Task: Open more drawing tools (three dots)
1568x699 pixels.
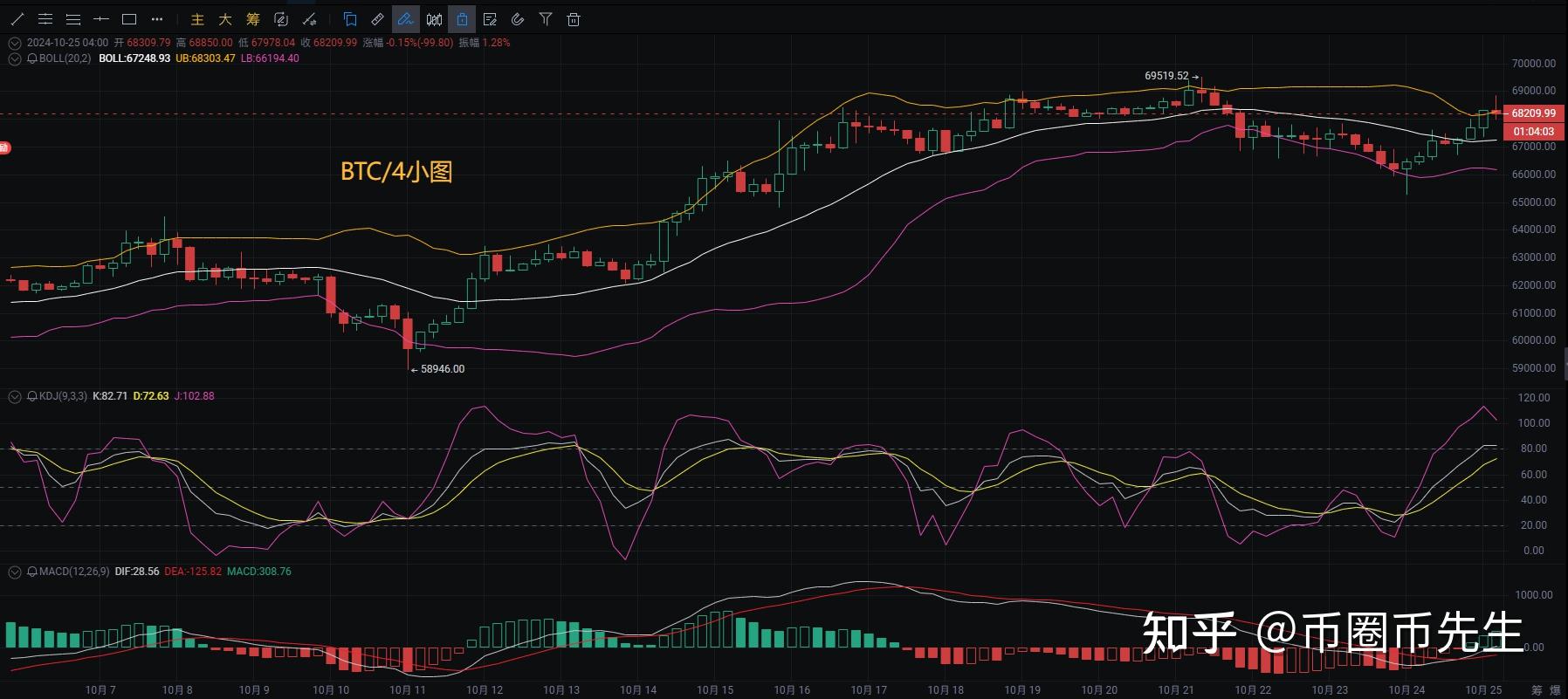Action: (x=157, y=19)
